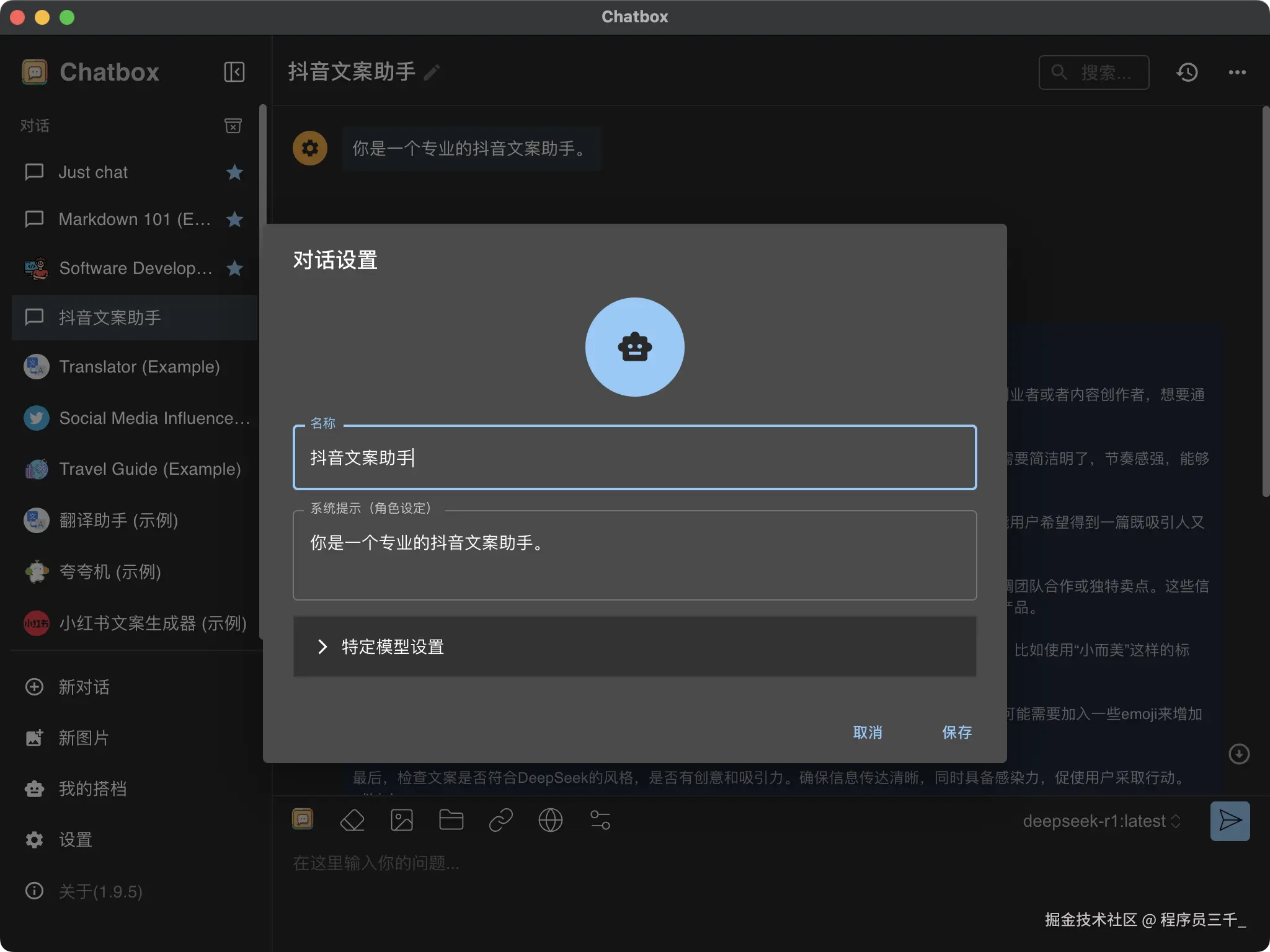
Task: Open the deepseek-r1:latest model selector
Action: (x=1101, y=821)
